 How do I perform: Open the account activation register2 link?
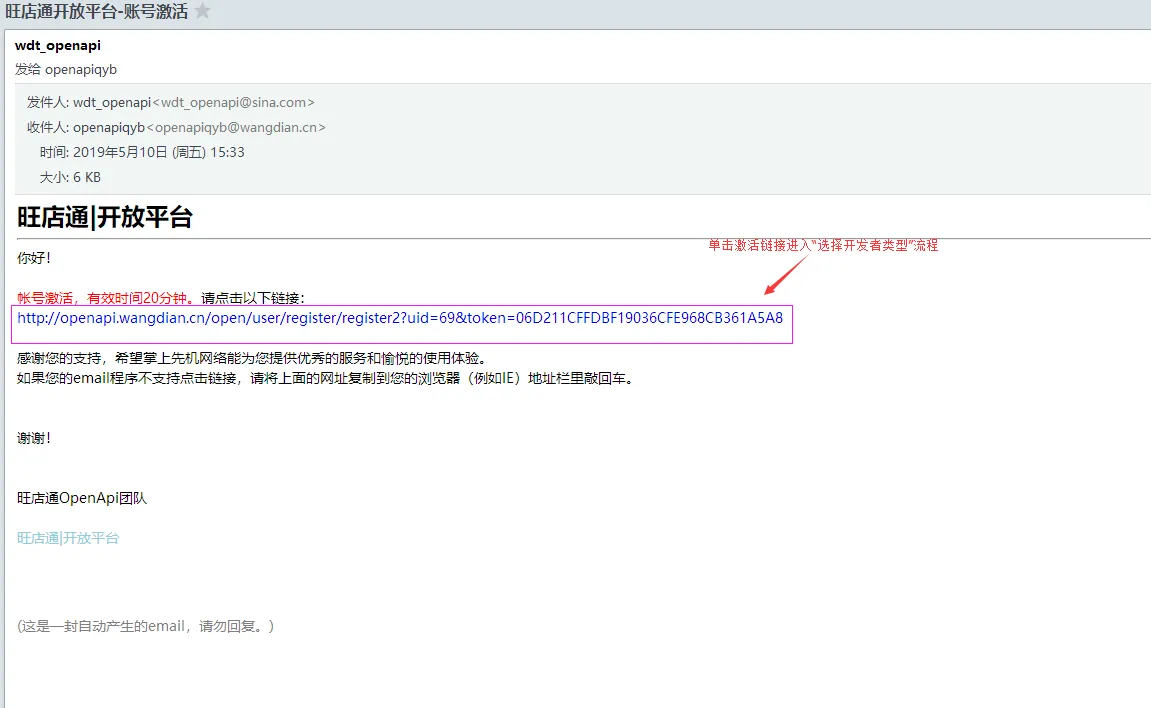pyautogui.click(x=400, y=318)
